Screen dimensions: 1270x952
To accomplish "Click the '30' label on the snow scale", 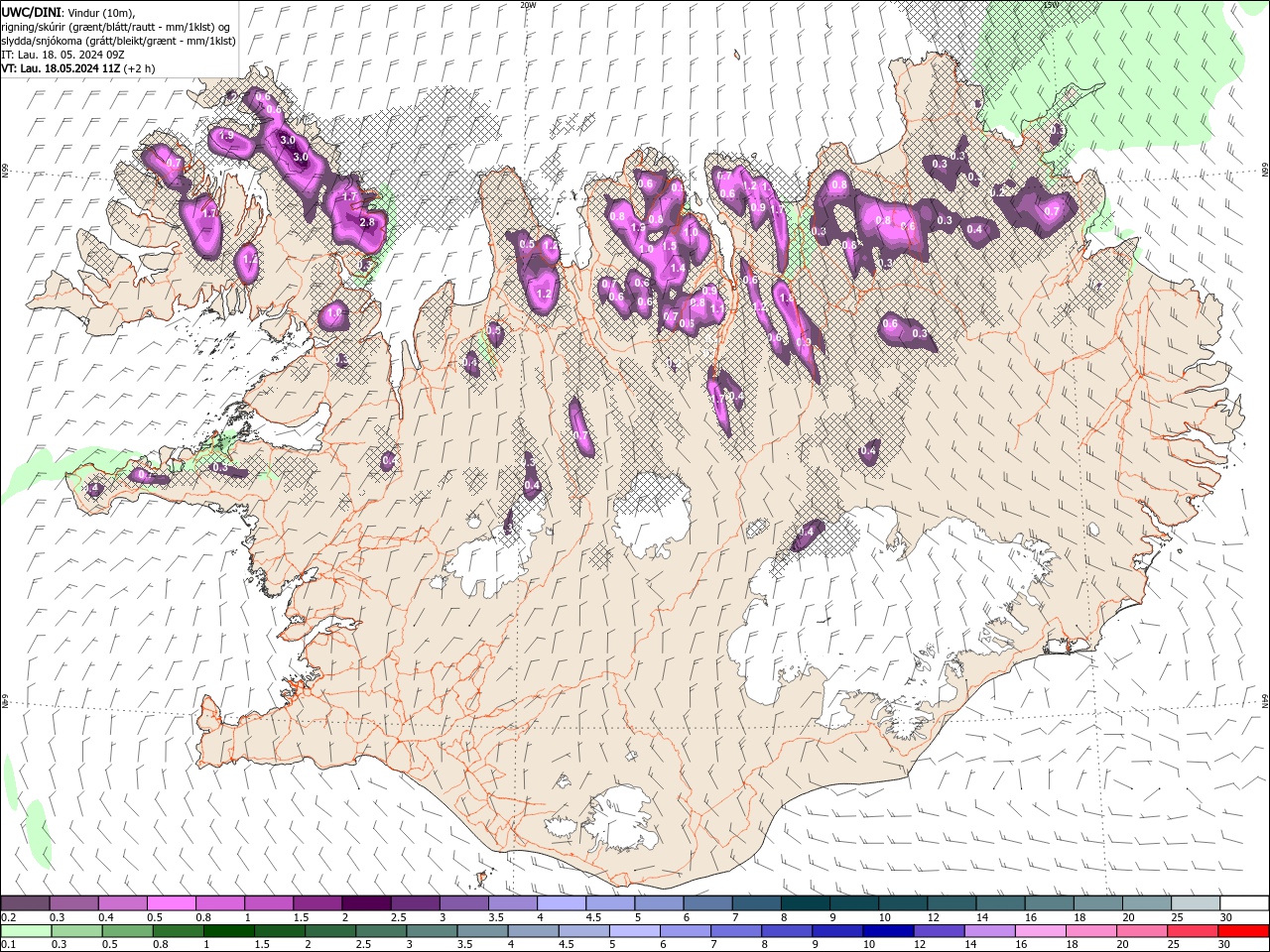I will pyautogui.click(x=1225, y=917).
